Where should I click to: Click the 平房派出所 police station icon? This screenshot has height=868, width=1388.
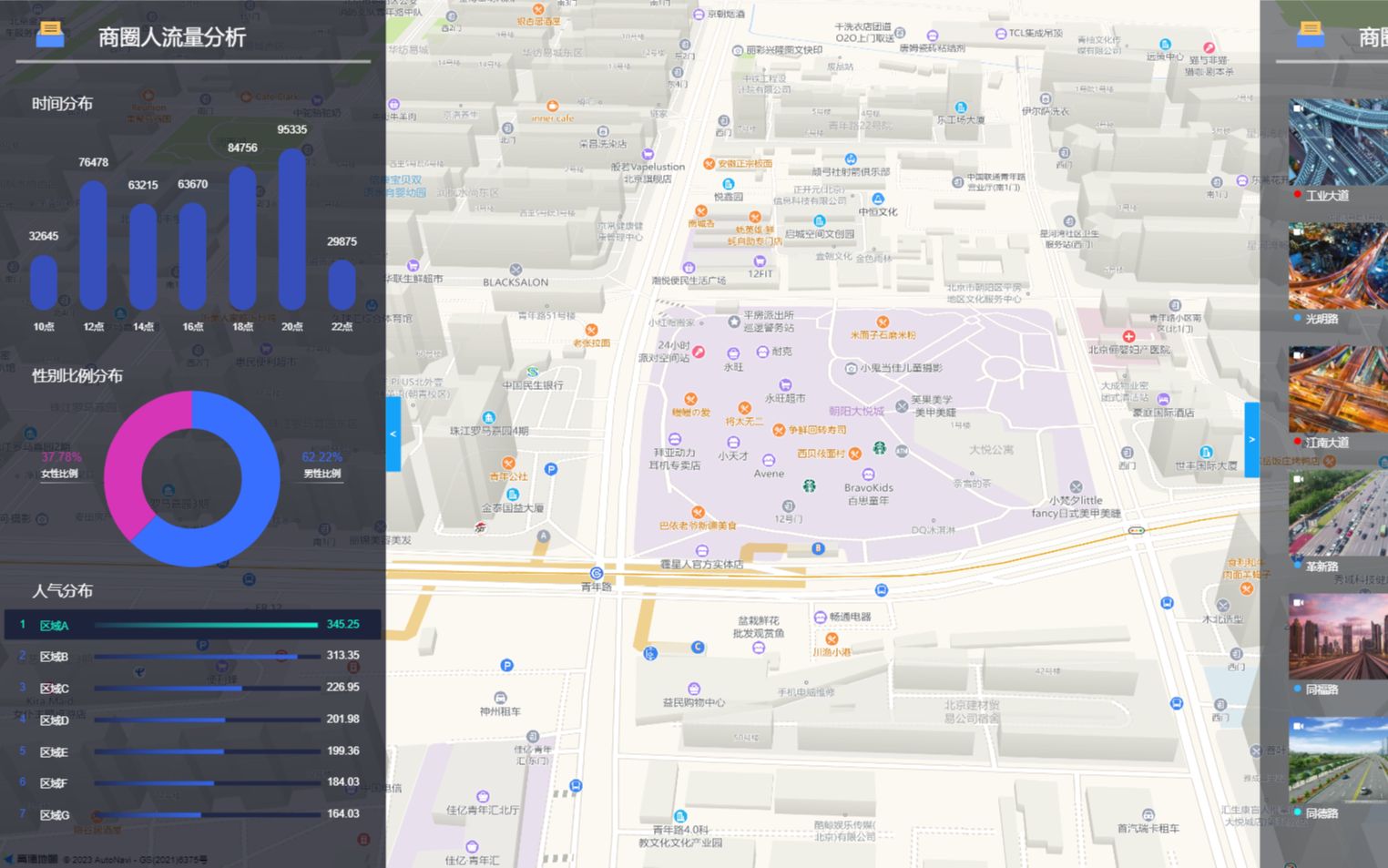734,322
